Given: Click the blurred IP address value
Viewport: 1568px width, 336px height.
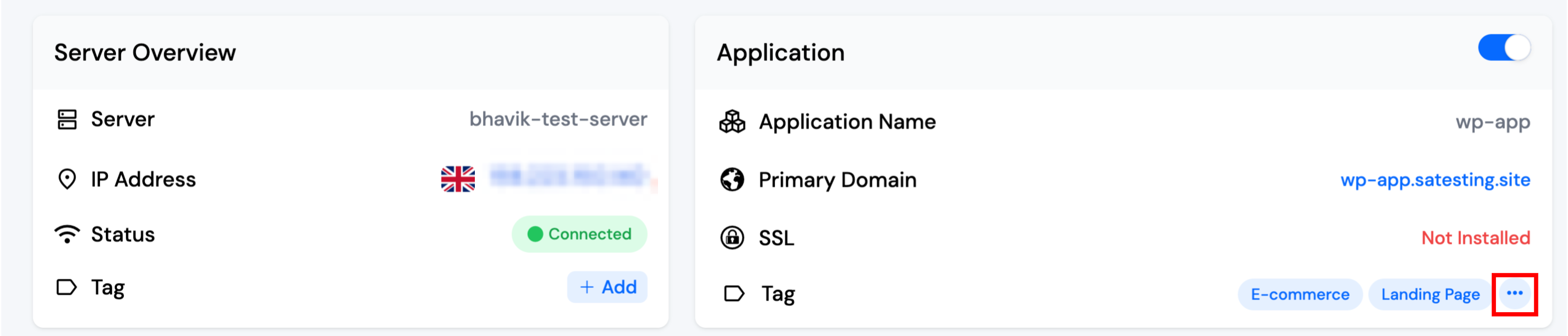Looking at the screenshot, I should pyautogui.click(x=569, y=177).
